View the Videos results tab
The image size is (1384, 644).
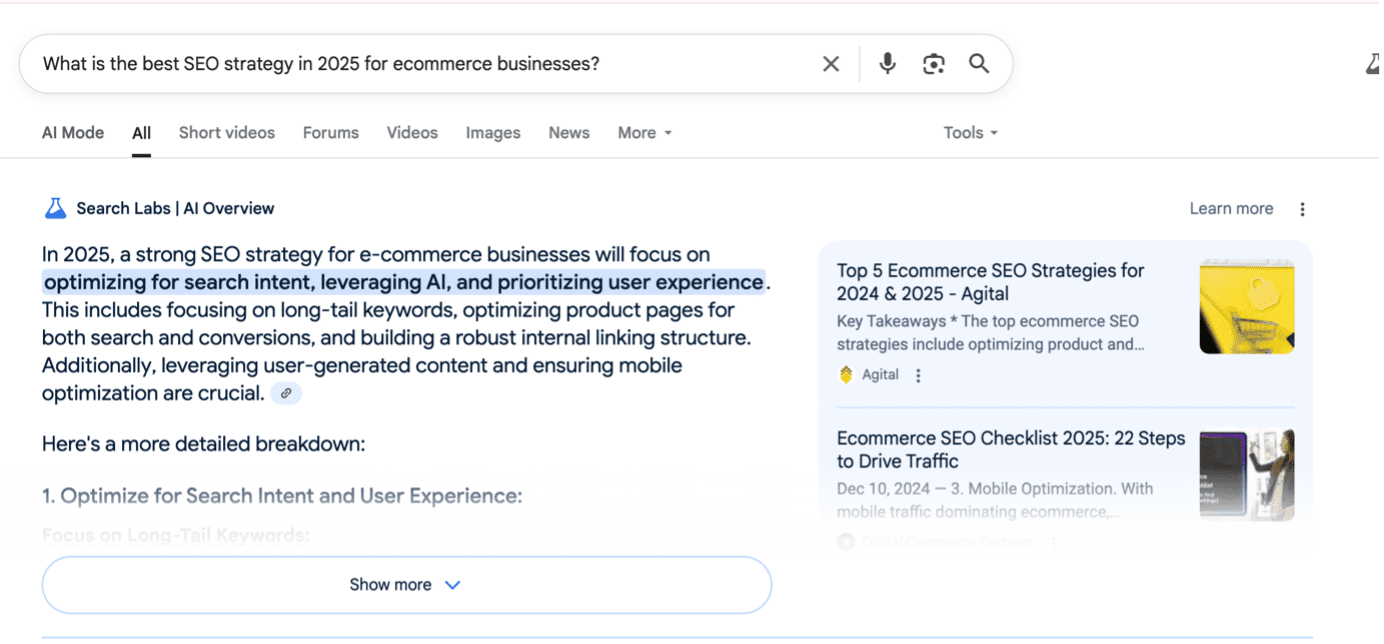click(x=412, y=133)
